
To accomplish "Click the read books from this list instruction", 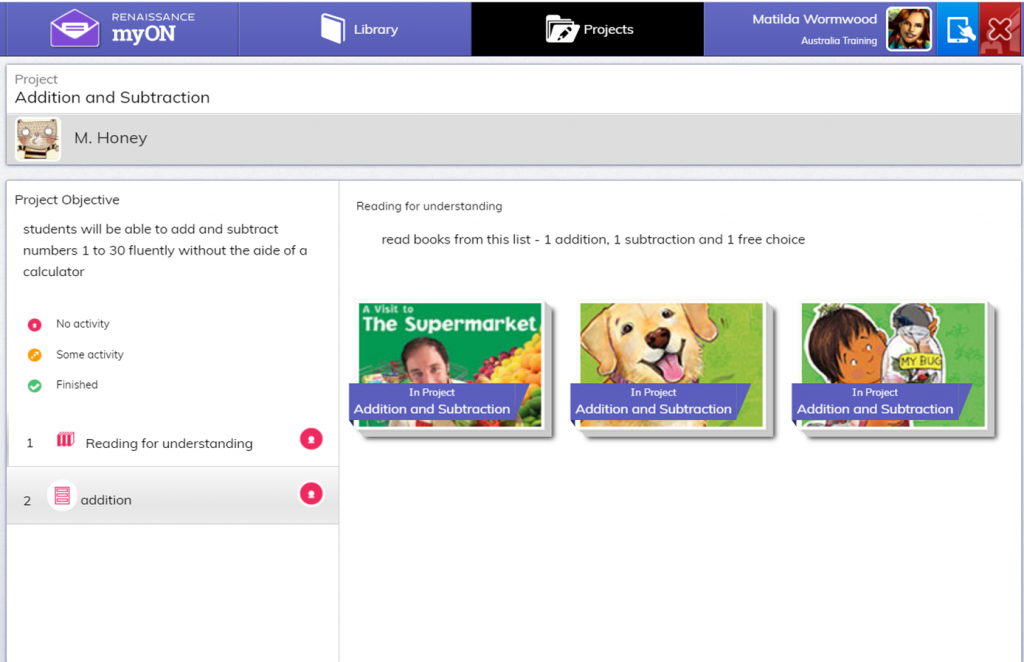I will [593, 240].
